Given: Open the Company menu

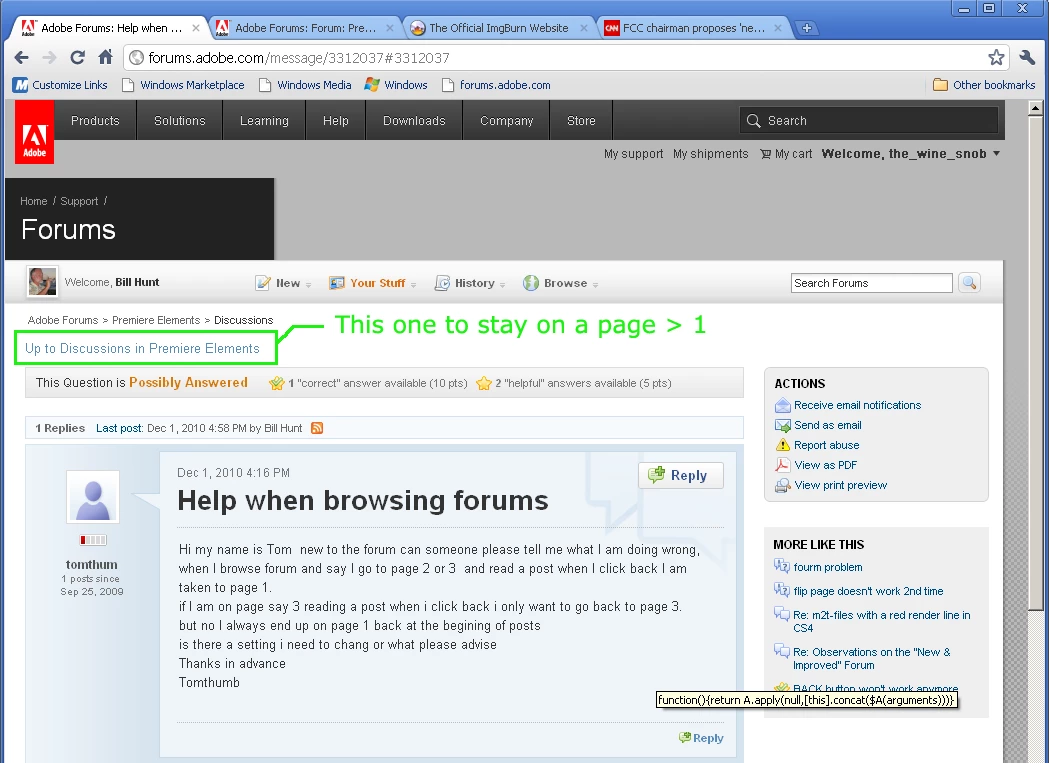Looking at the screenshot, I should coord(506,120).
